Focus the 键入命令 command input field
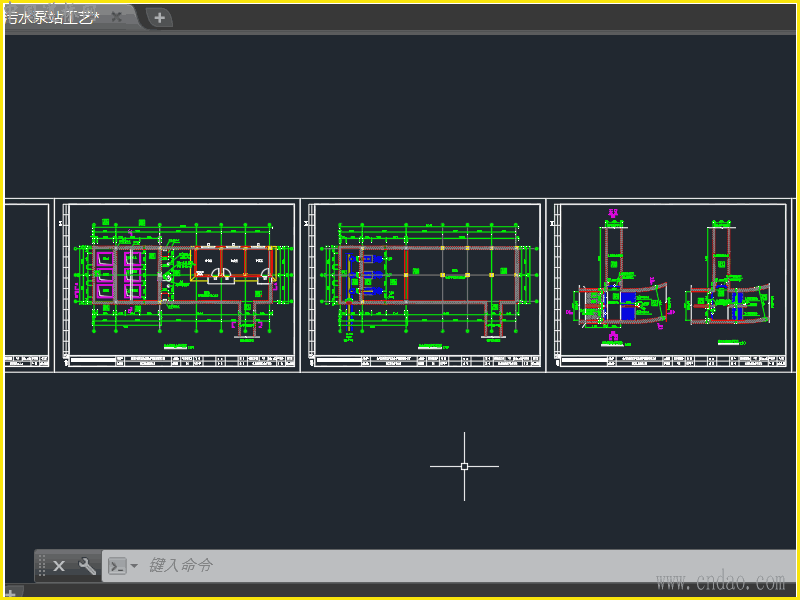 click(x=449, y=565)
